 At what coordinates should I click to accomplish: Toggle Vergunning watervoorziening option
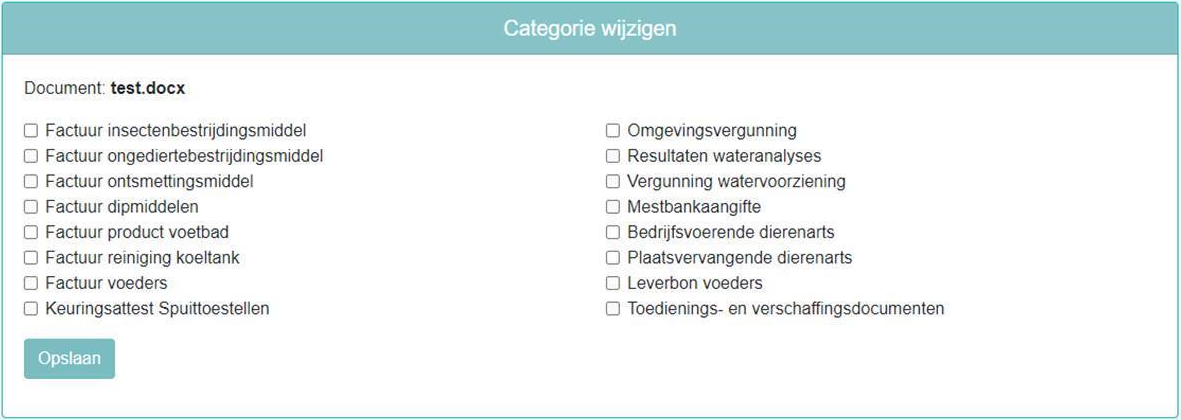tap(613, 182)
